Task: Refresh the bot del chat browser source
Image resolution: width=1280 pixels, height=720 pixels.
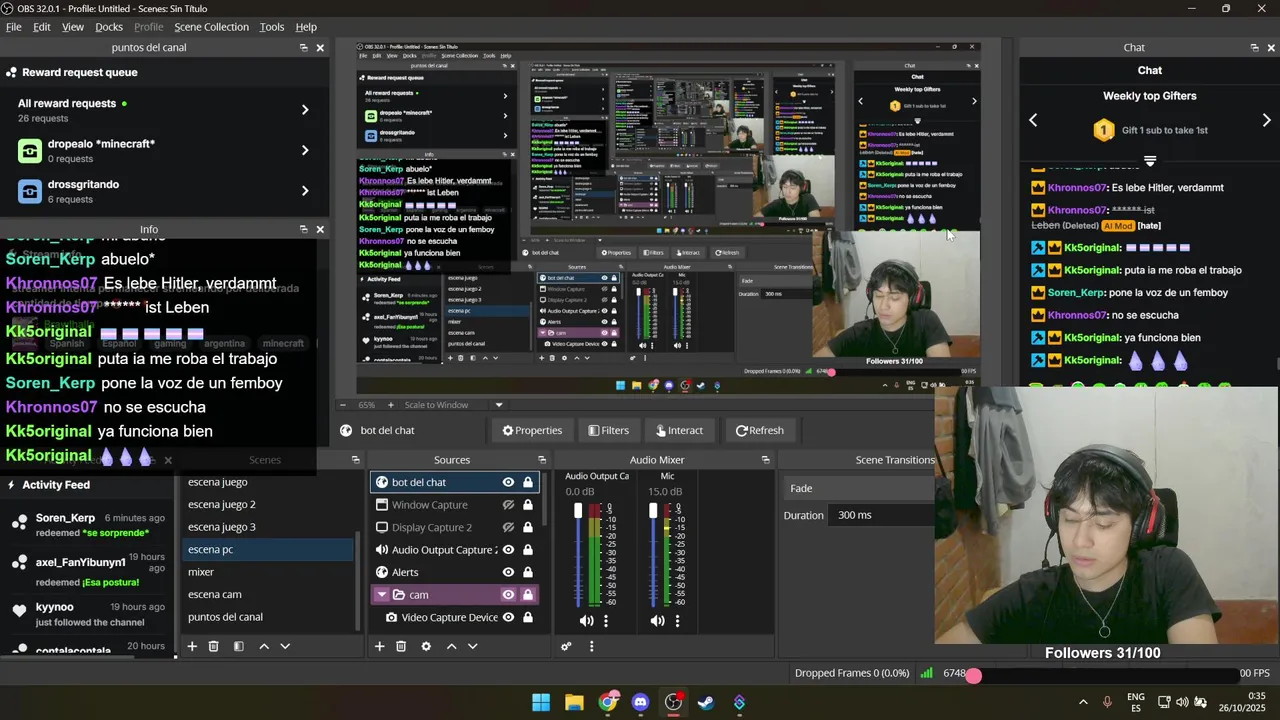Action: click(760, 431)
